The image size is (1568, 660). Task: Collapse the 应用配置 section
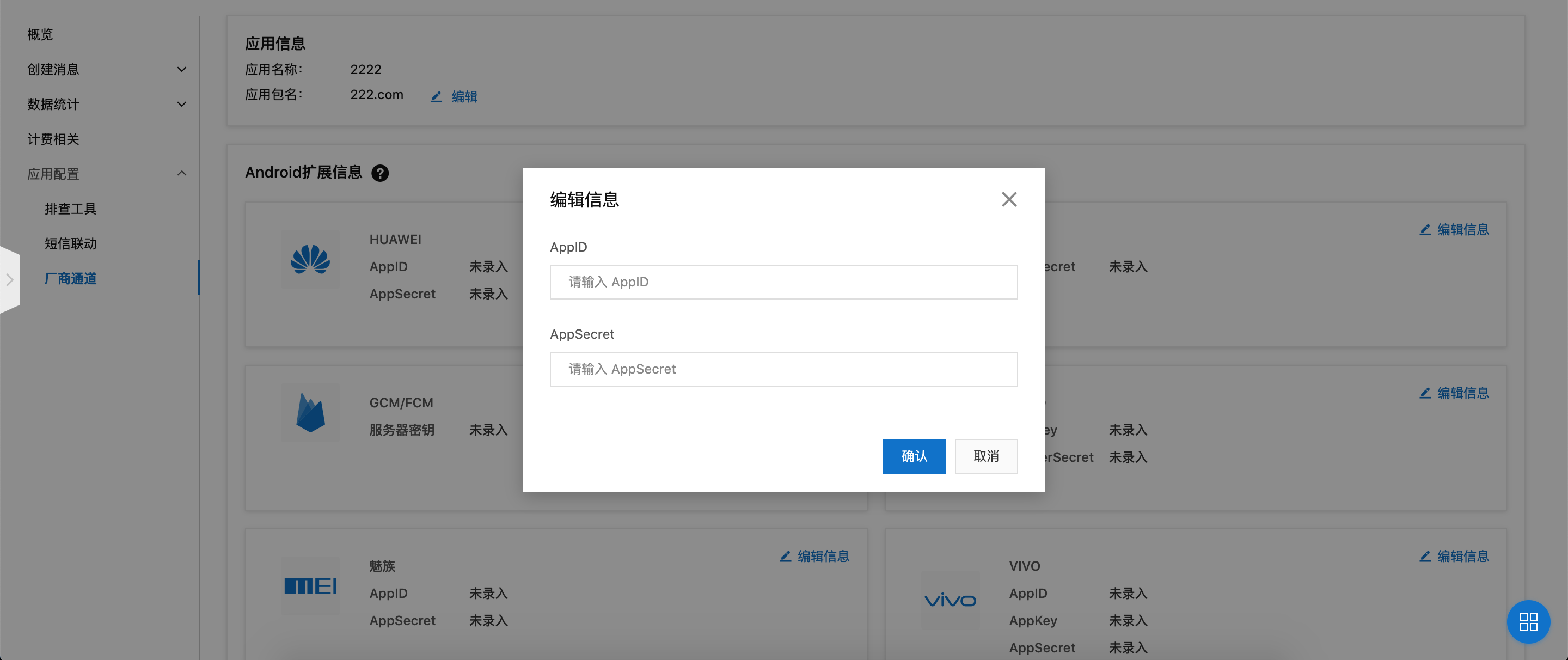181,174
